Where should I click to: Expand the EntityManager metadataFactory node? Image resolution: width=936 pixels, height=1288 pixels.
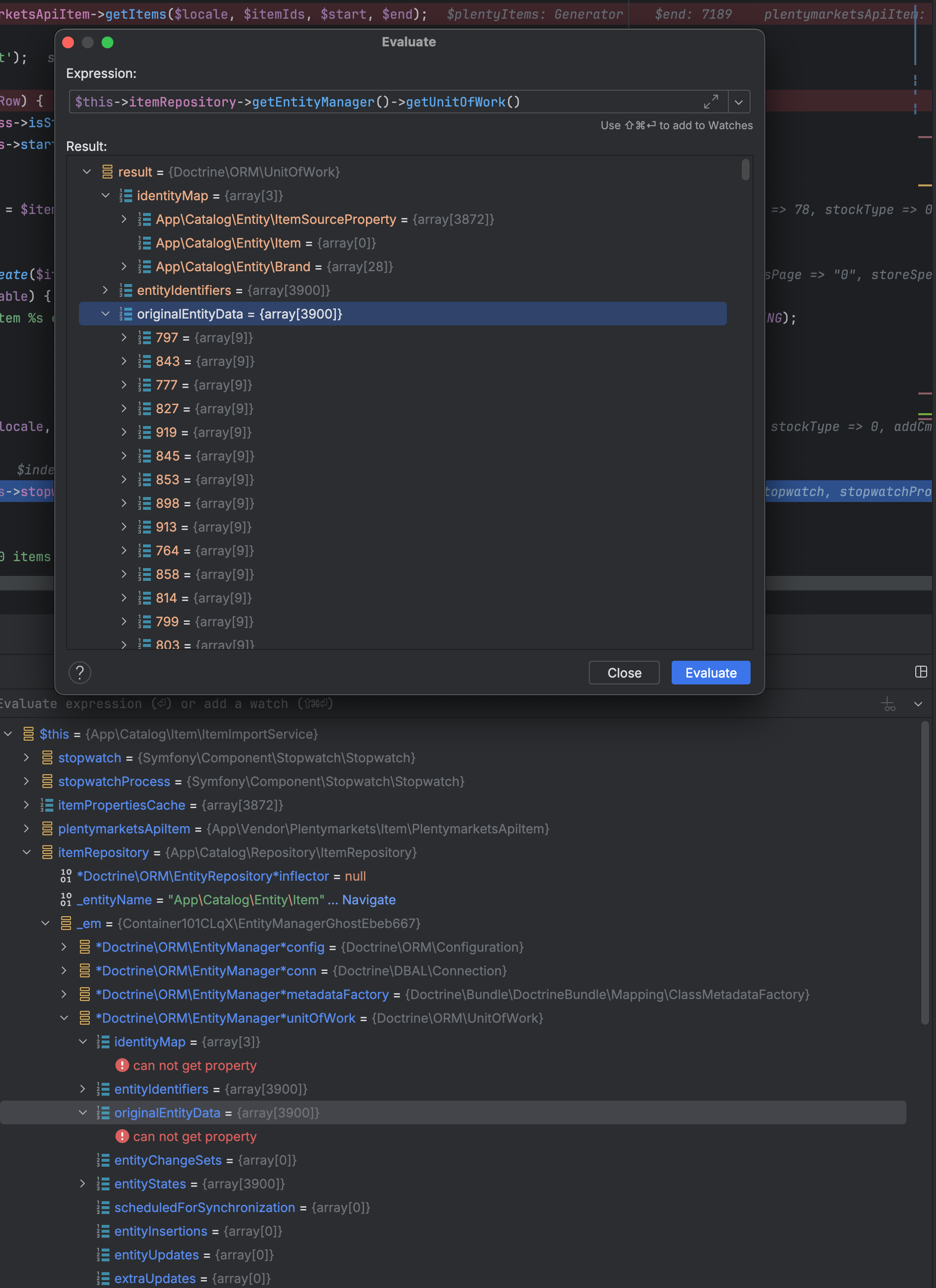64,995
